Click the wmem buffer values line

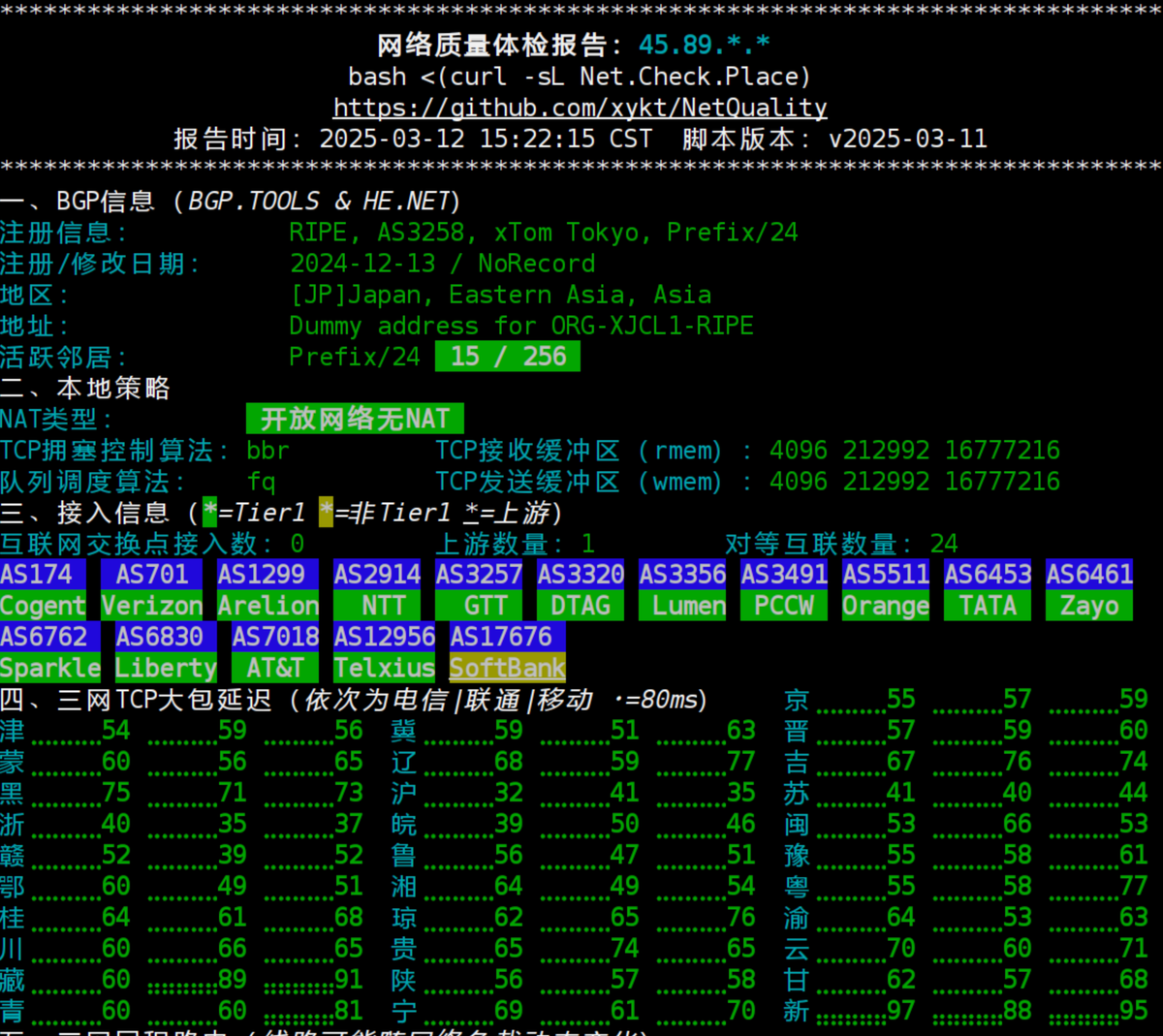(915, 482)
